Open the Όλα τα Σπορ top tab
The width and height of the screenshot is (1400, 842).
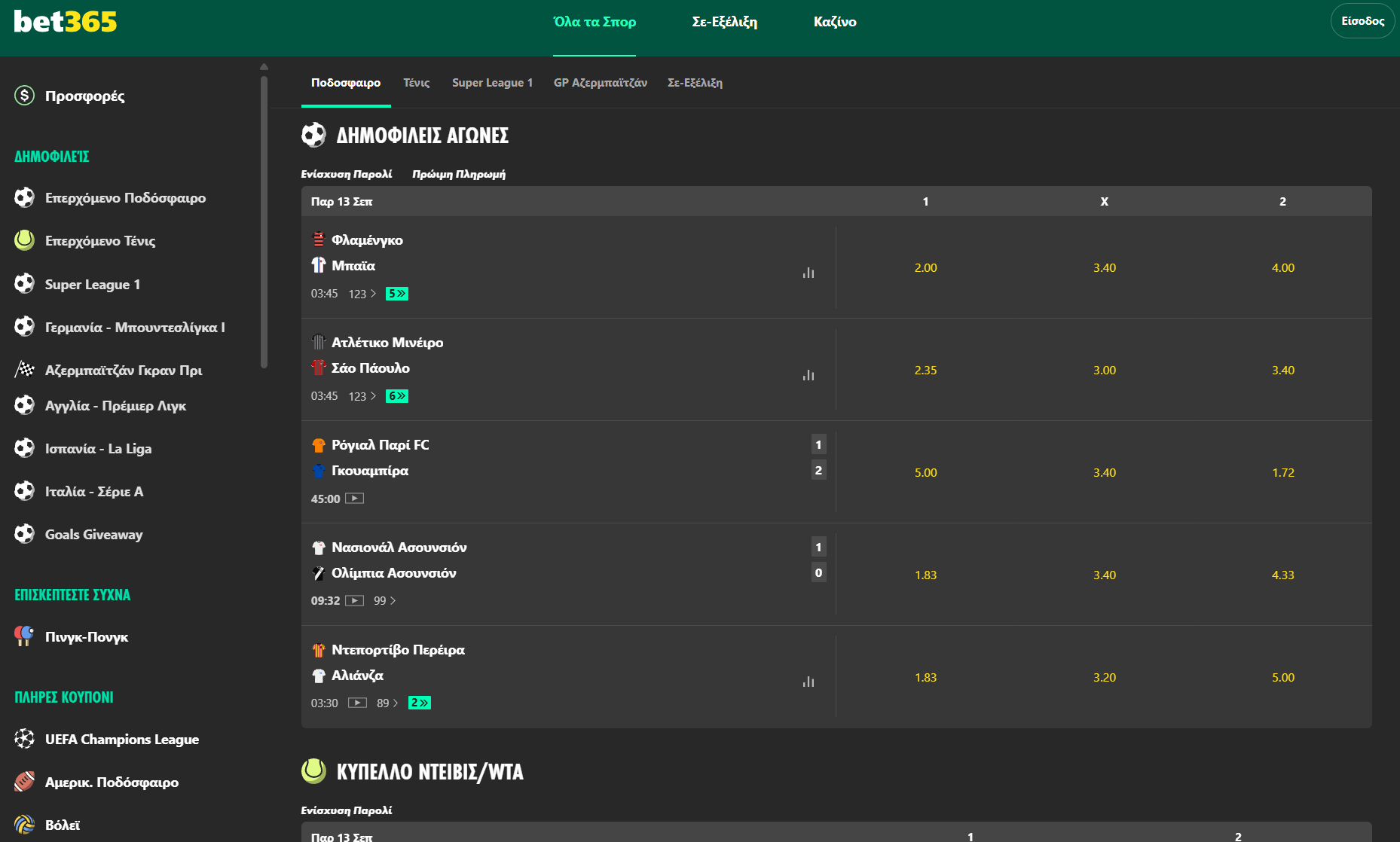[595, 22]
